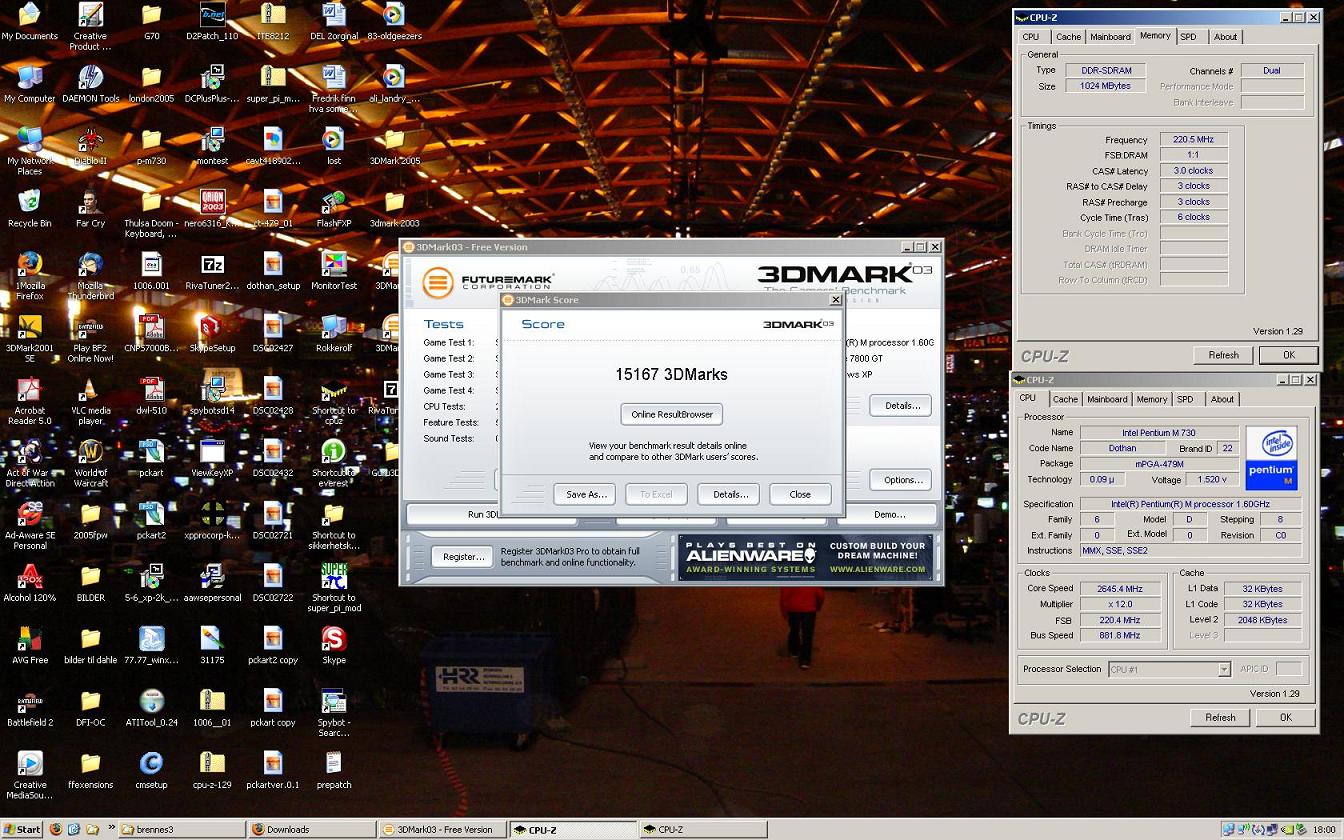This screenshot has height=840, width=1344.
Task: Click the Alienware advertisement banner
Action: pyautogui.click(x=805, y=557)
